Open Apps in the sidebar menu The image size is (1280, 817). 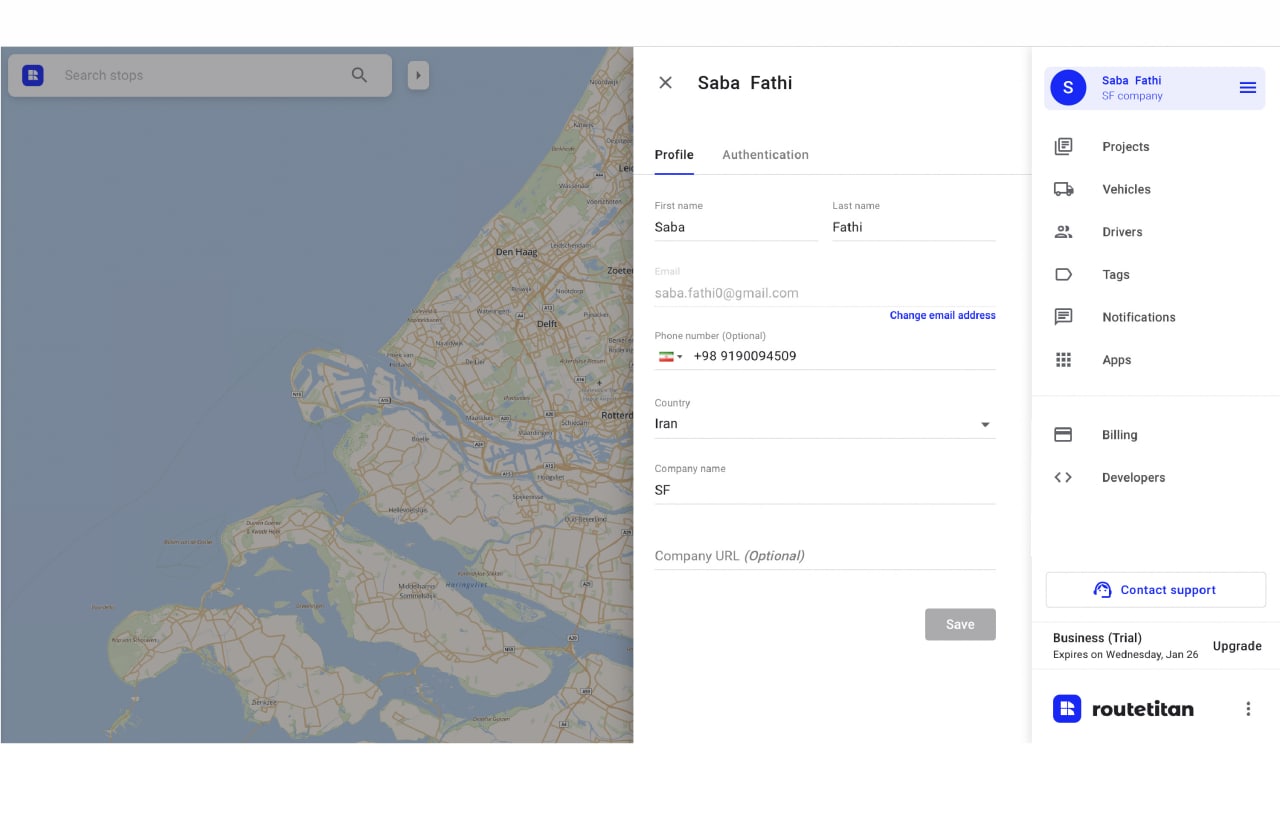[1117, 360]
